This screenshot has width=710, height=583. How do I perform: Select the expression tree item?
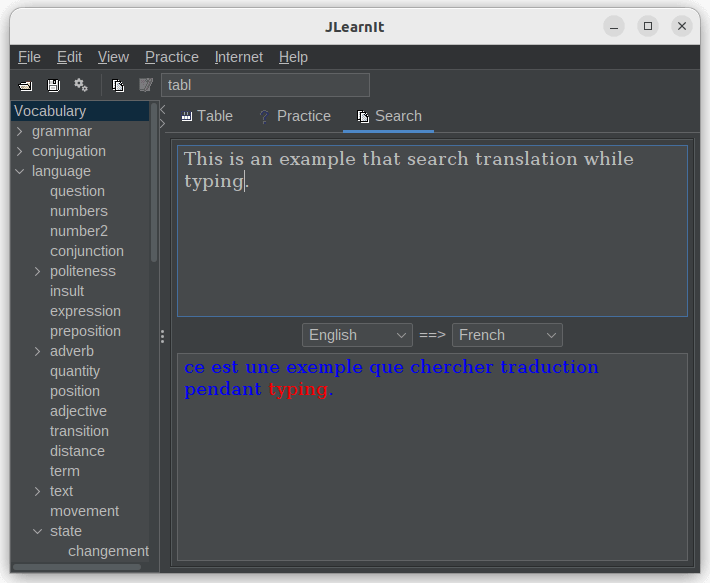[86, 311]
